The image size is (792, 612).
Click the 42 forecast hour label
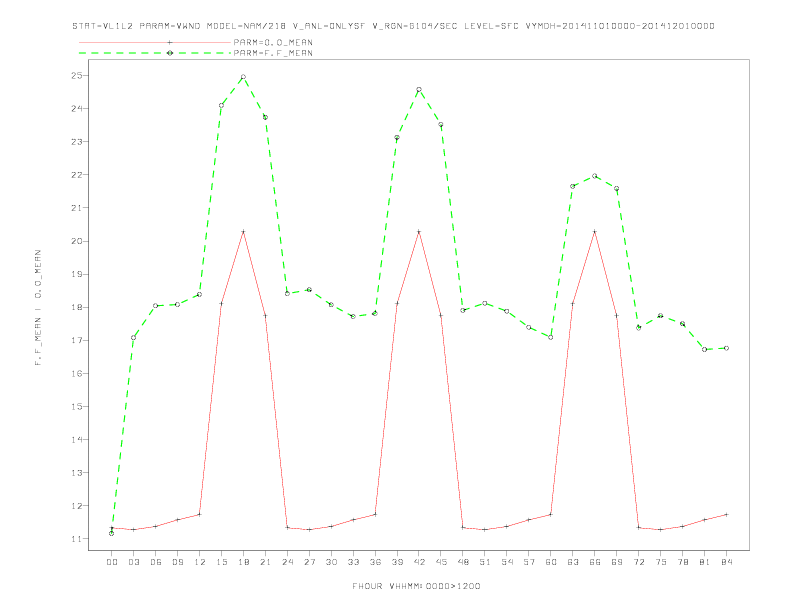point(419,562)
